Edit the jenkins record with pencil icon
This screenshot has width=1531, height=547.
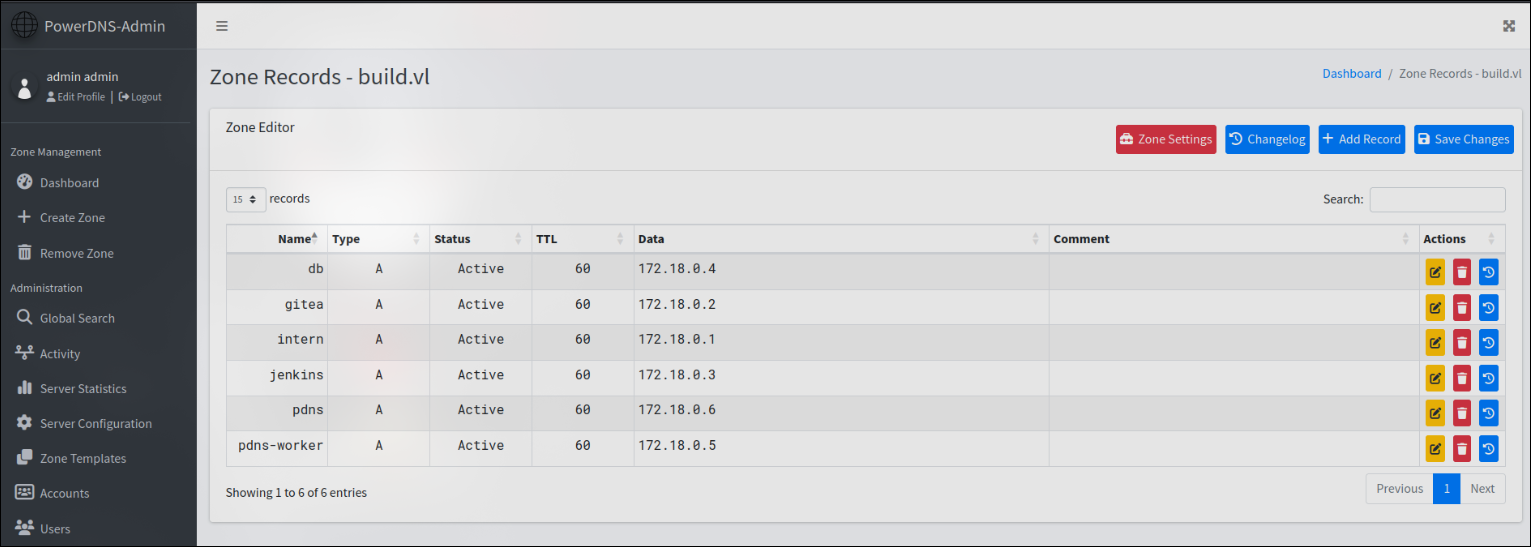(x=1435, y=378)
